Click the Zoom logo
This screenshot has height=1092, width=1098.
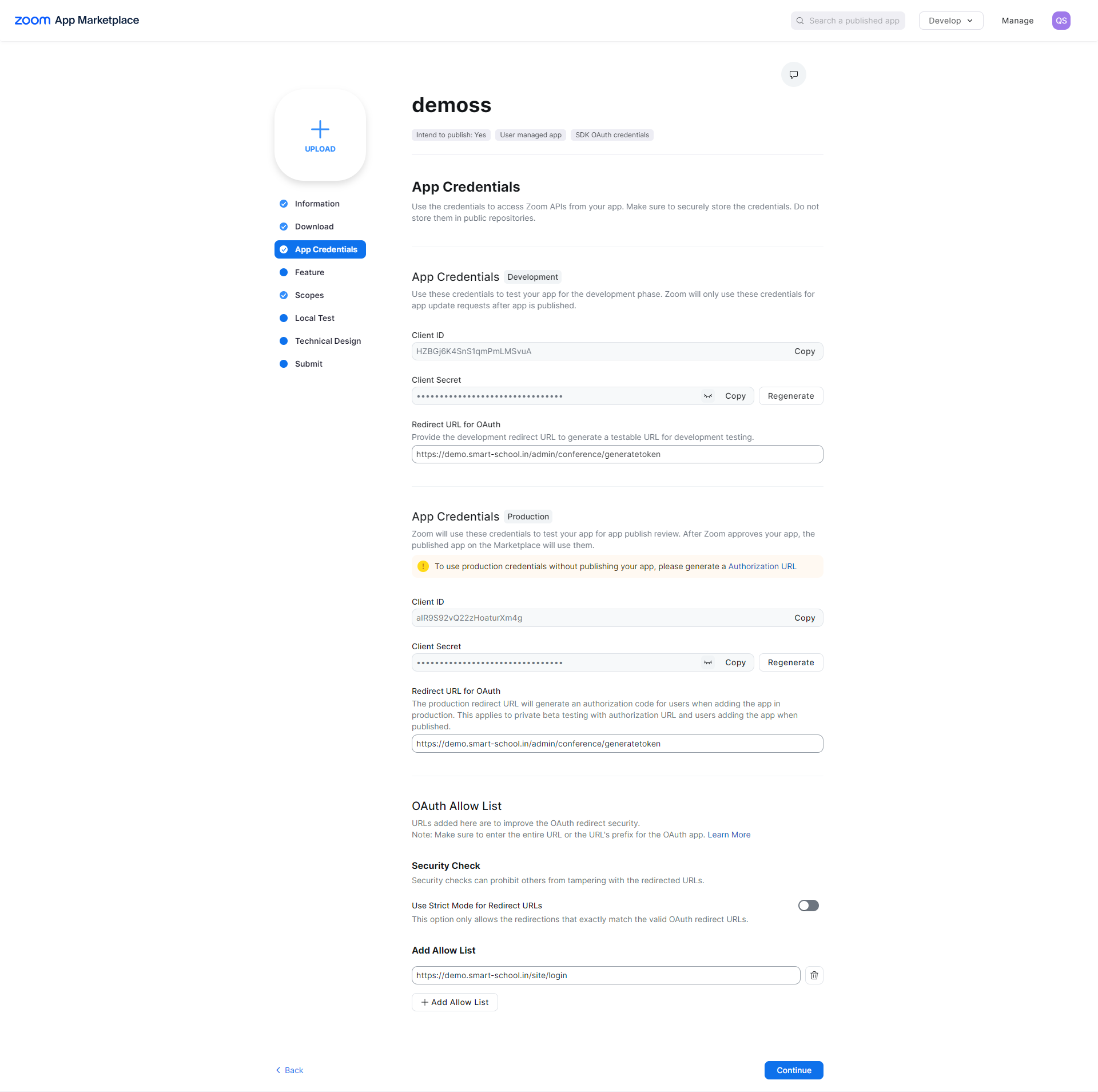[33, 21]
